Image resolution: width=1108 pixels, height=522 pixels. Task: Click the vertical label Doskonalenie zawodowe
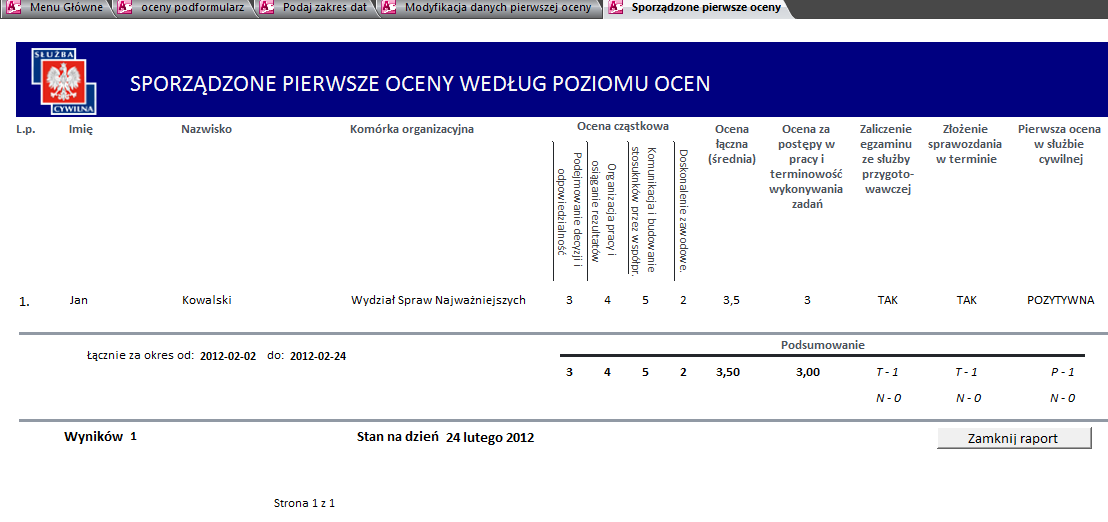pyautogui.click(x=683, y=210)
